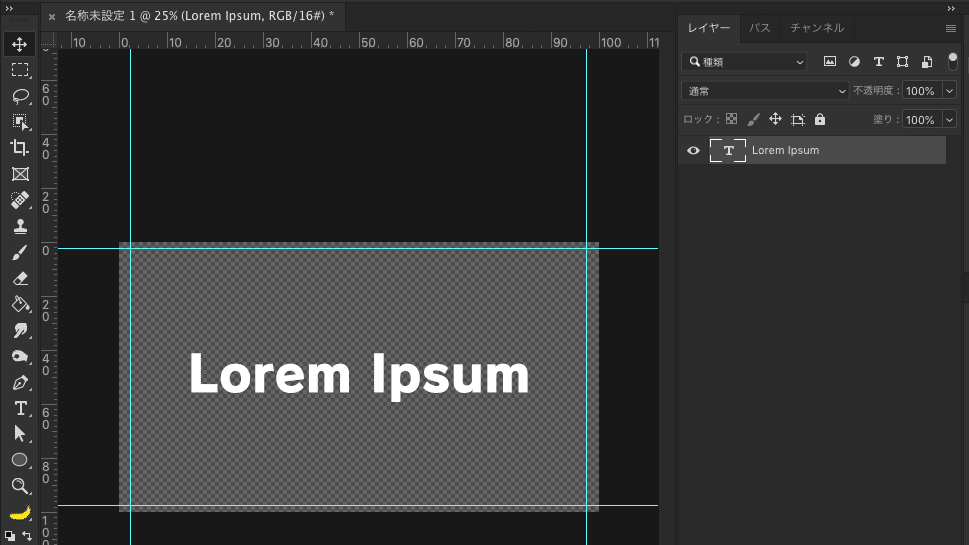
Task: Close the 名称未設定 1 document tab
Action: pos(52,17)
